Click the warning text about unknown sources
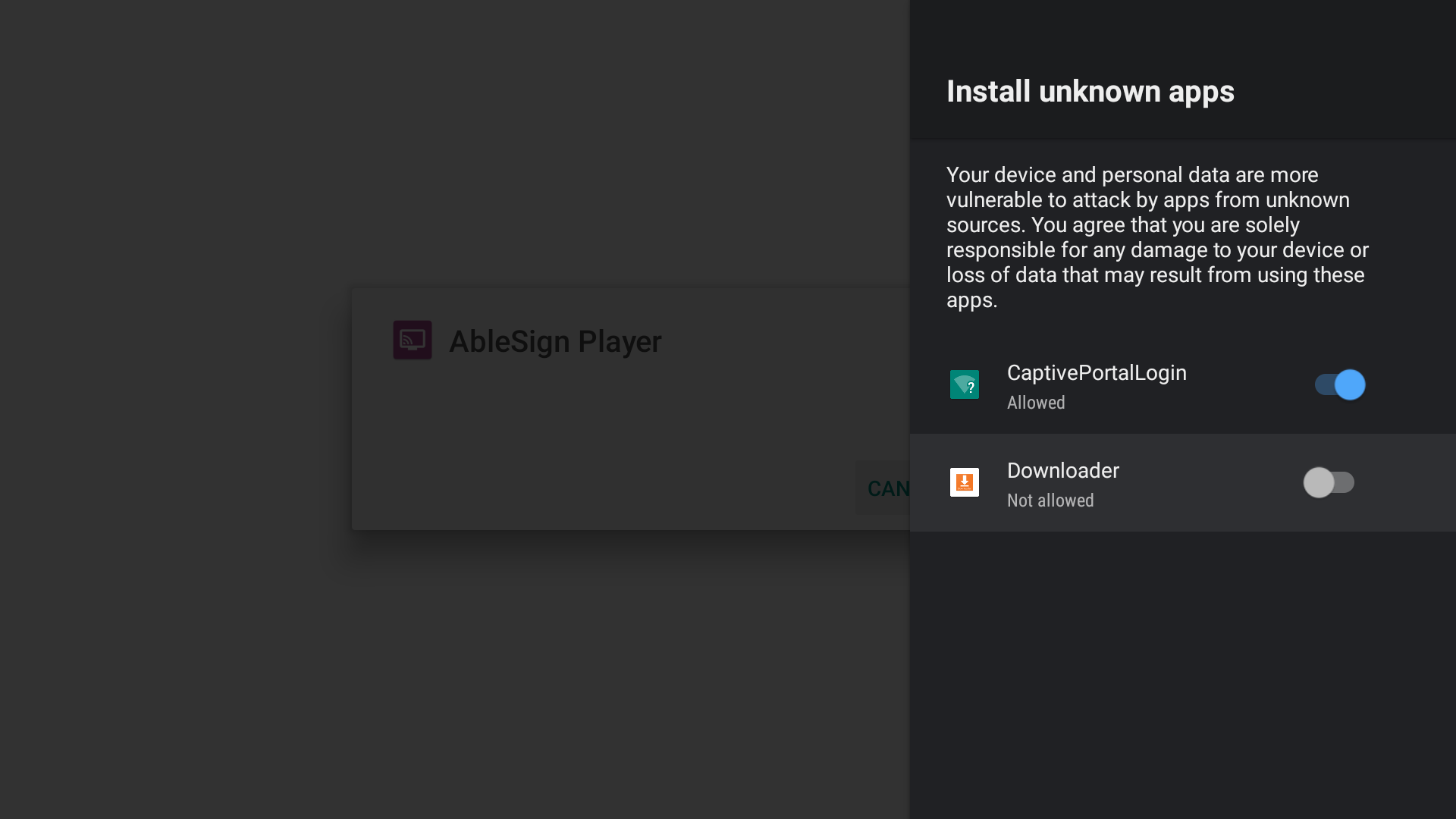Image resolution: width=1456 pixels, height=819 pixels. click(x=1156, y=237)
